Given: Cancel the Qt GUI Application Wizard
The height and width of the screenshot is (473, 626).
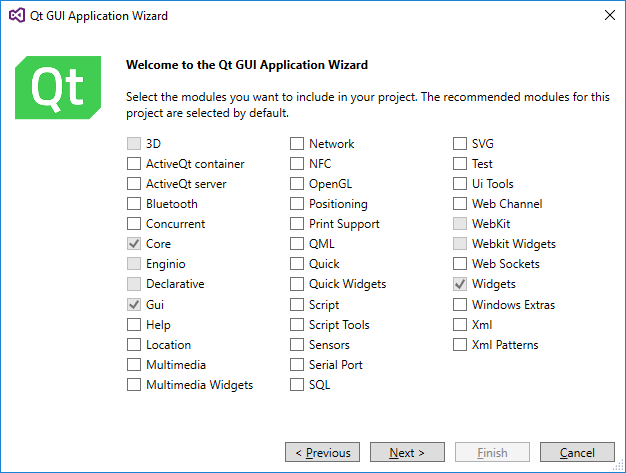Looking at the screenshot, I should (577, 453).
